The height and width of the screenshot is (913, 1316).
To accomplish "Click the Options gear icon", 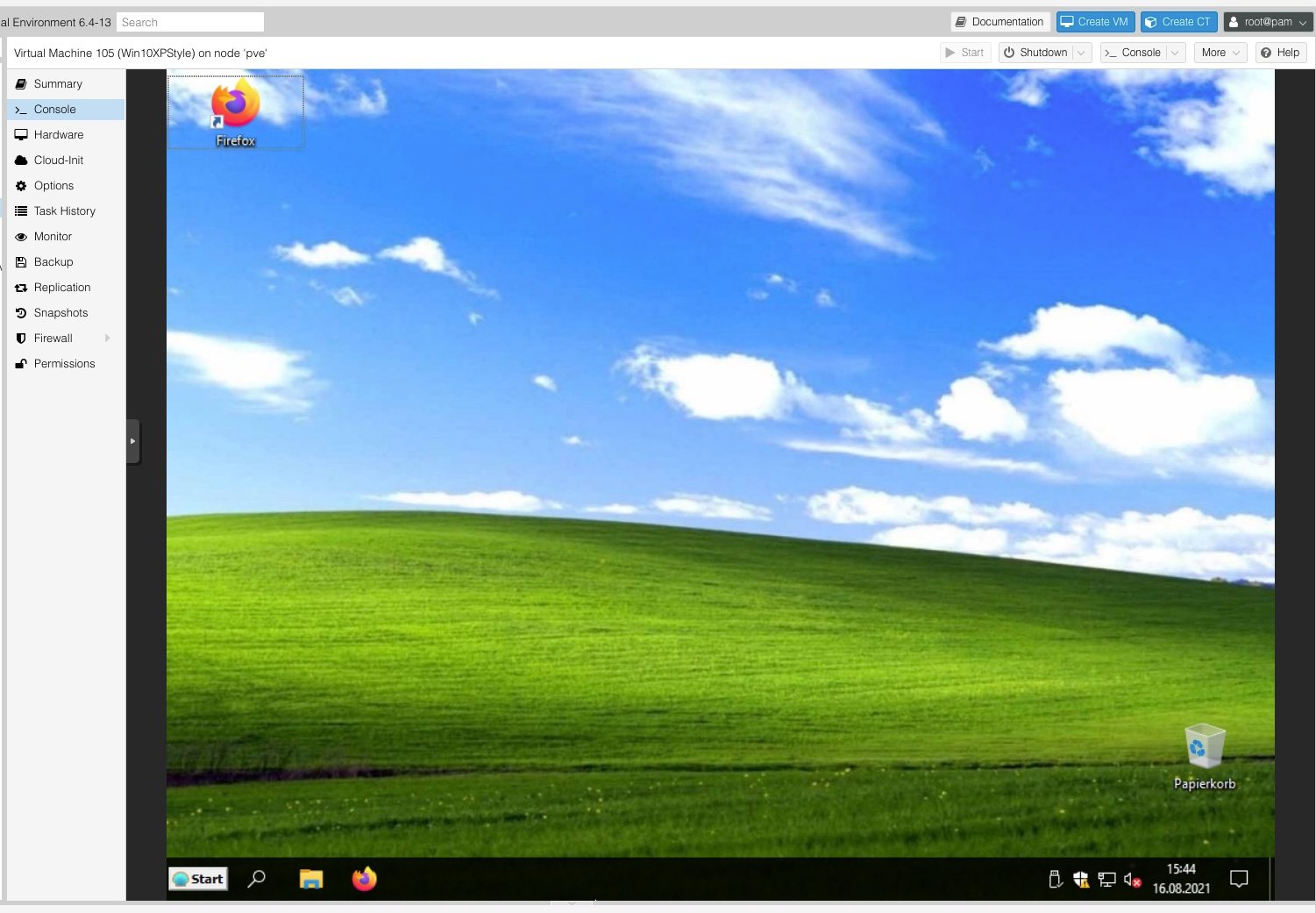I will tap(21, 186).
